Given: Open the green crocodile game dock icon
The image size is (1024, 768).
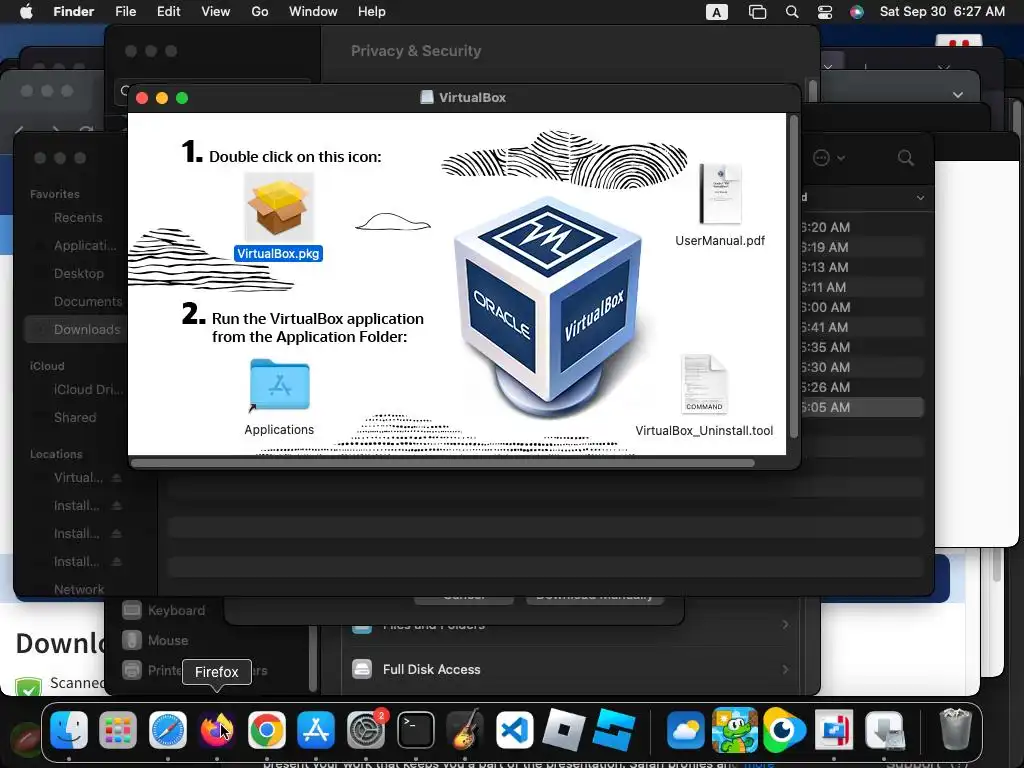Looking at the screenshot, I should click(x=735, y=729).
